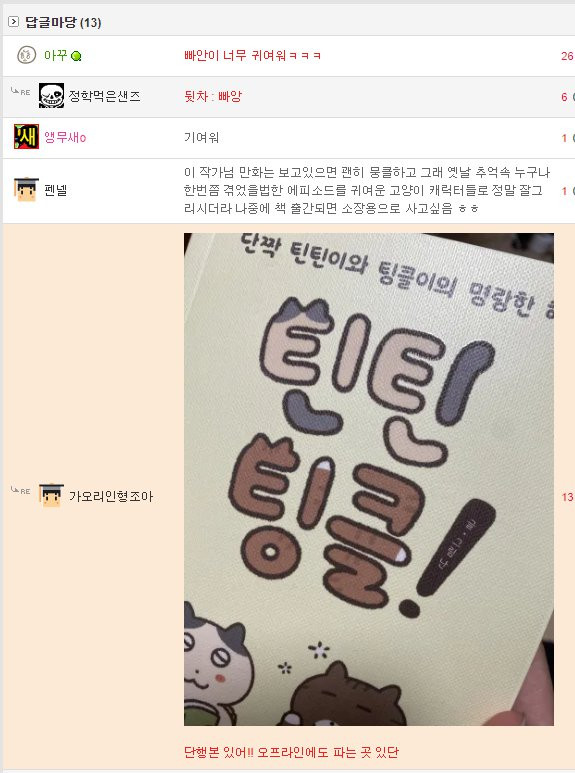Click the 답글마당 (13) heading

[x=63, y=22]
